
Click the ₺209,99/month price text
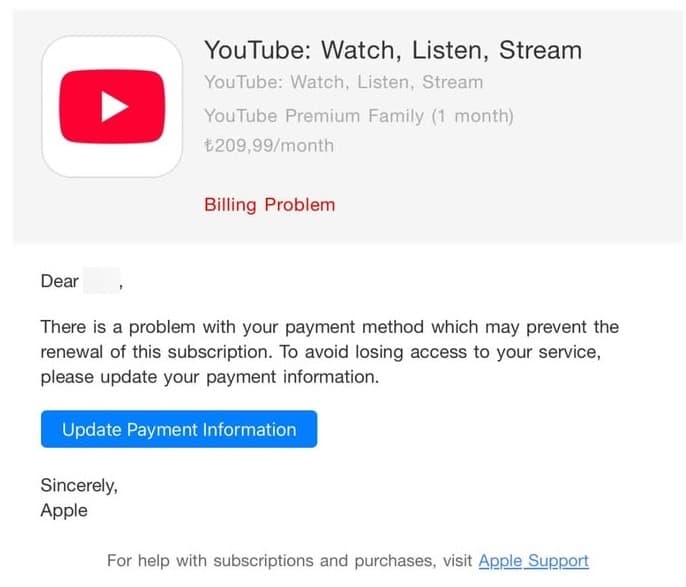[269, 146]
